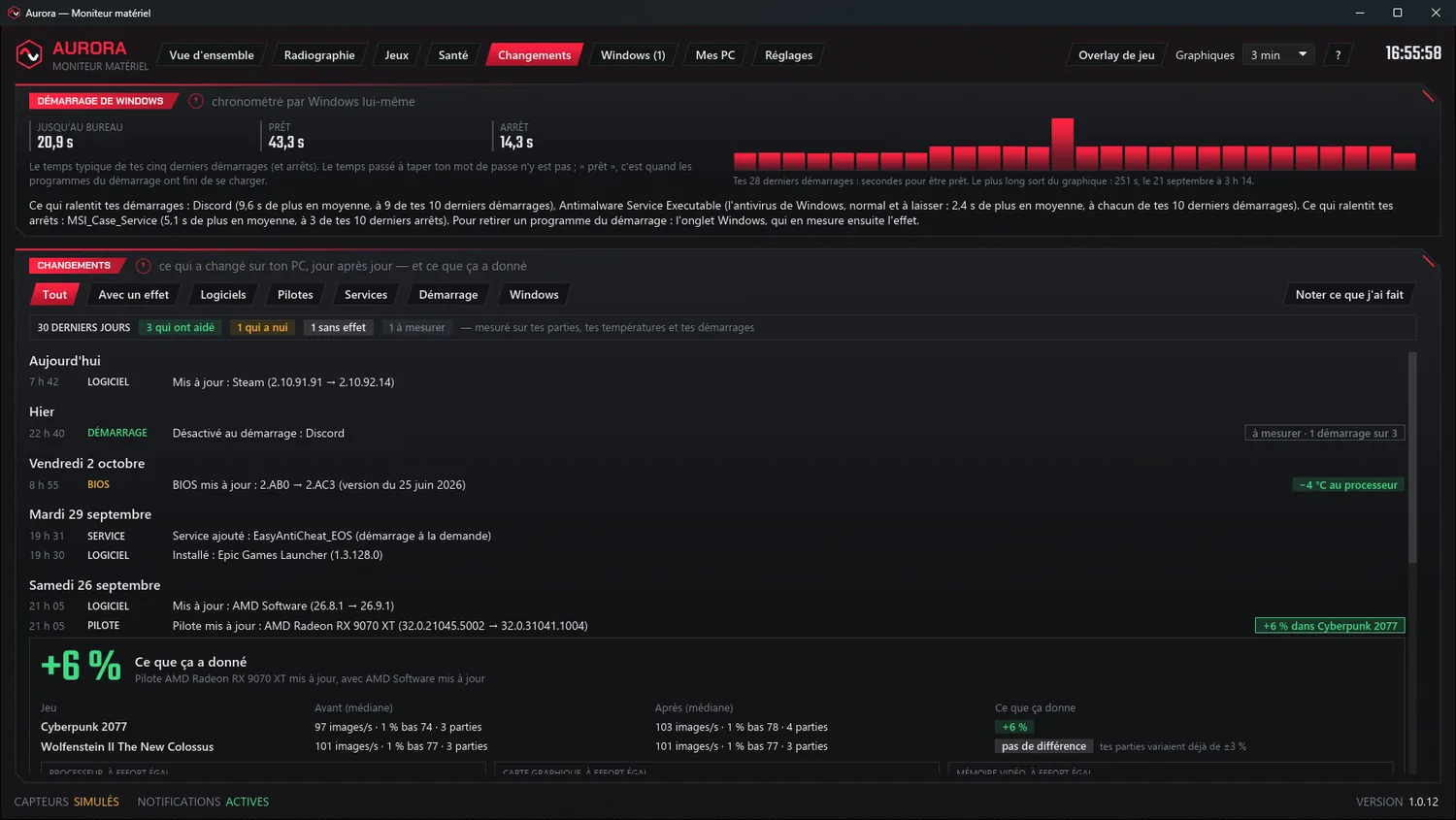This screenshot has height=820, width=1456.
Task: Select the EasyAntiCheat_EOS service added row
Action: click(x=716, y=536)
